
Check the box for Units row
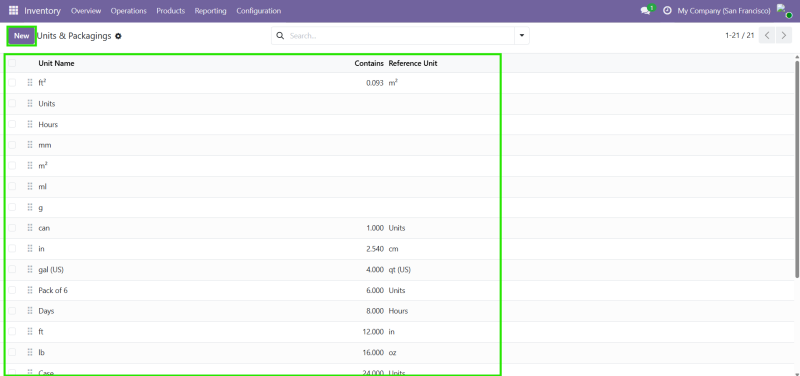pyautogui.click(x=12, y=104)
